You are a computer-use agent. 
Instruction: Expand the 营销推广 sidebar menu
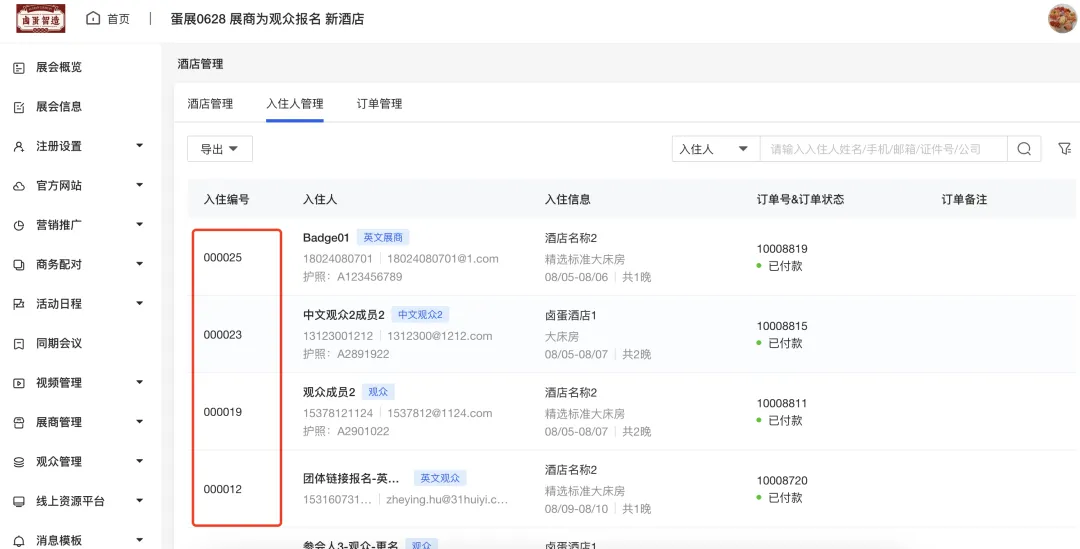coord(139,225)
